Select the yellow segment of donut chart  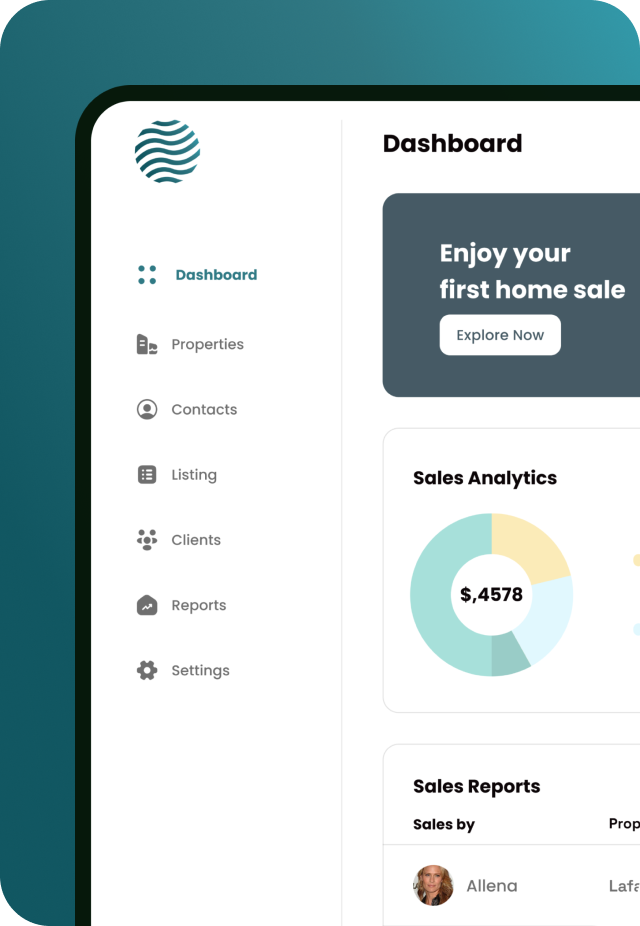(529, 544)
